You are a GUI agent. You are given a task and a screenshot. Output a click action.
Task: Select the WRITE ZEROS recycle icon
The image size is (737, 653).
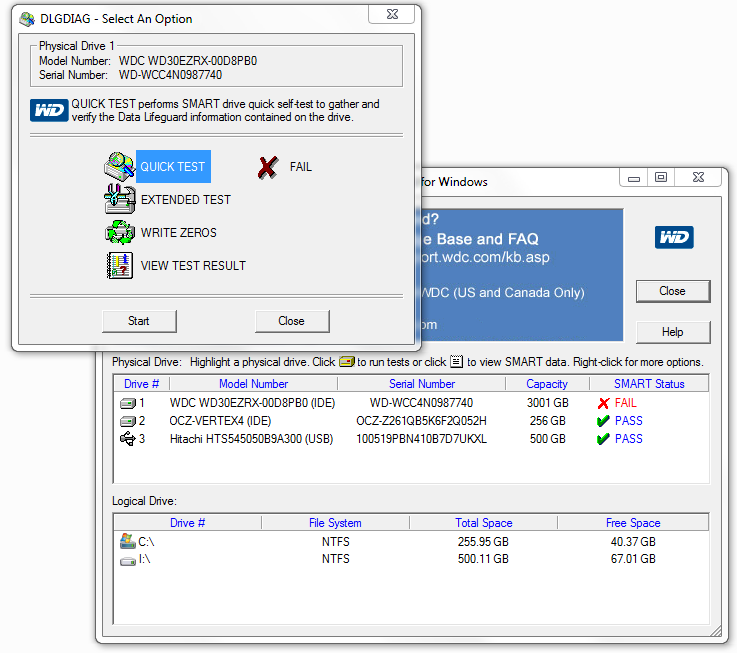[x=119, y=232]
